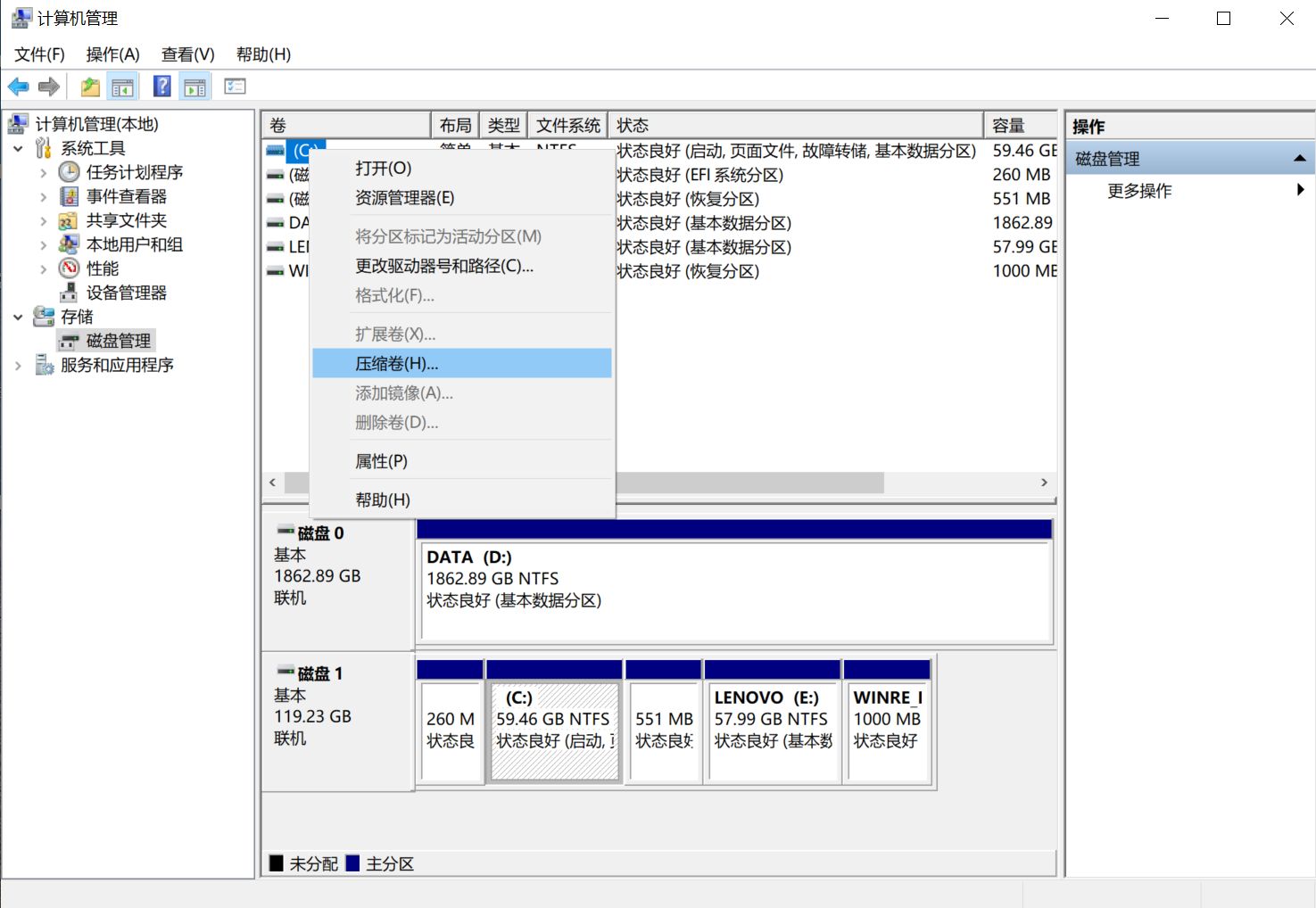1316x908 pixels.
Task: Click the black 未分配 legend swatch
Action: 277,863
